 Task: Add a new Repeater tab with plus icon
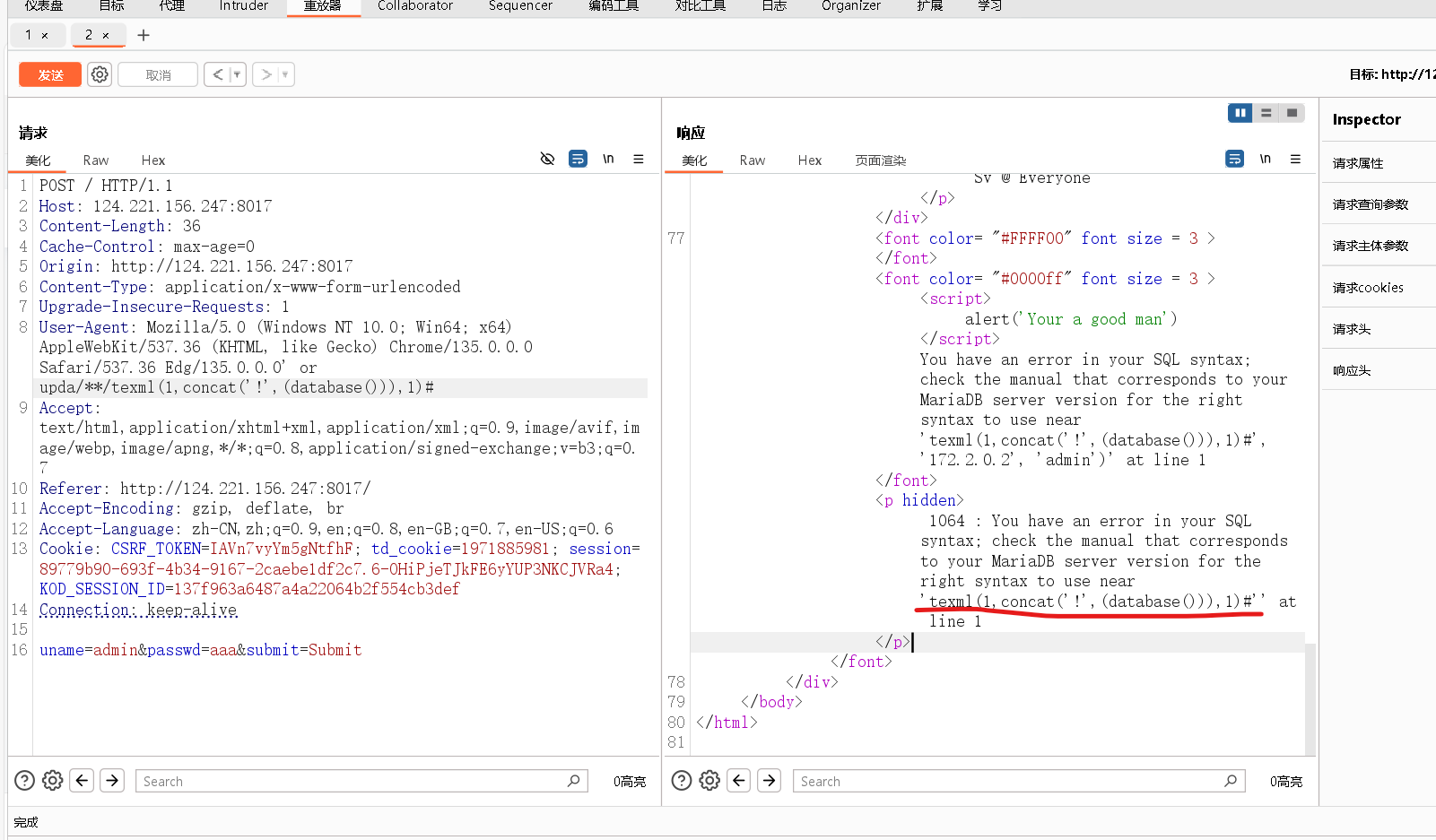click(x=144, y=35)
